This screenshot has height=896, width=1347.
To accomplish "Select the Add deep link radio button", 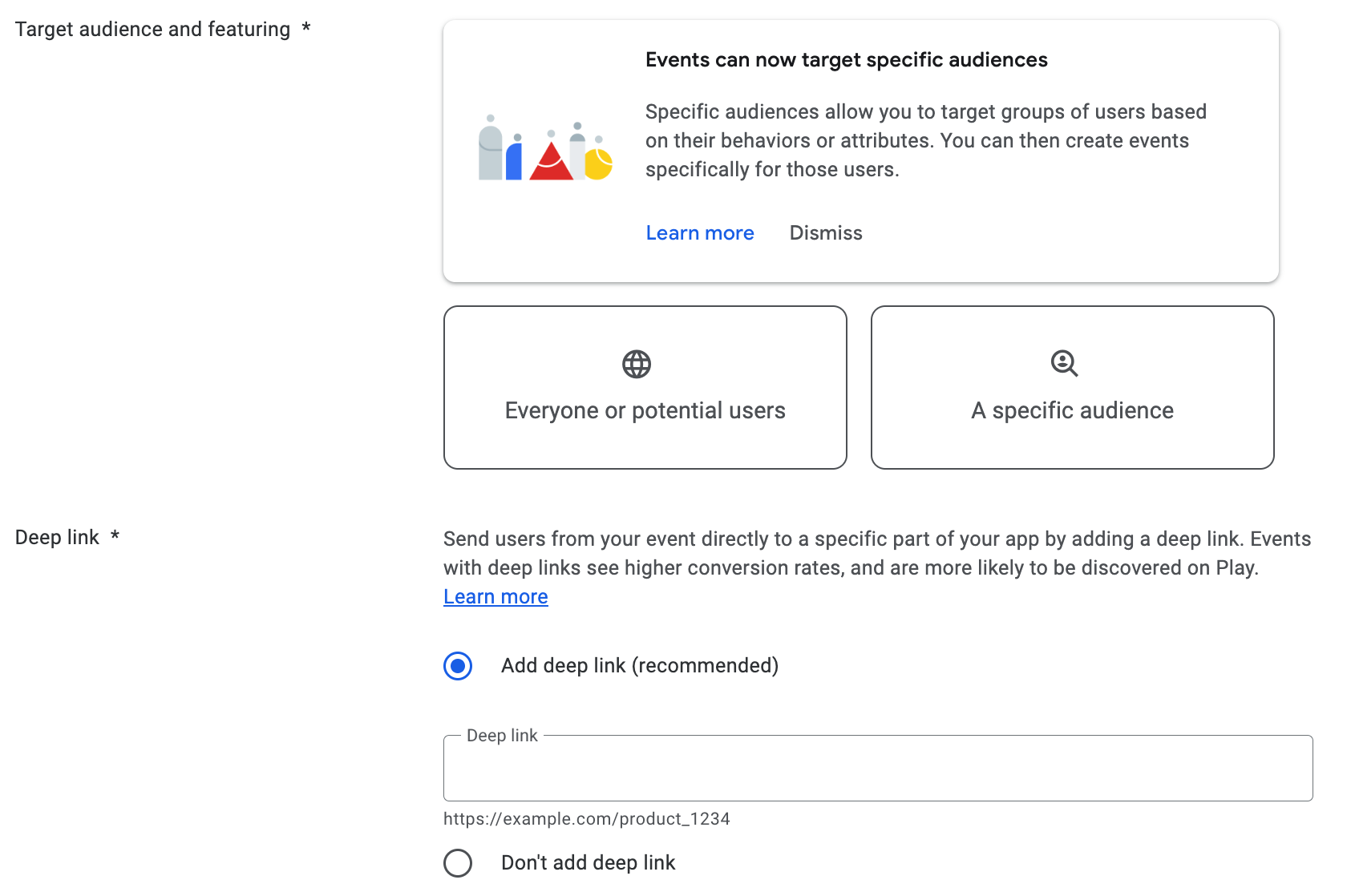I will pos(458,666).
